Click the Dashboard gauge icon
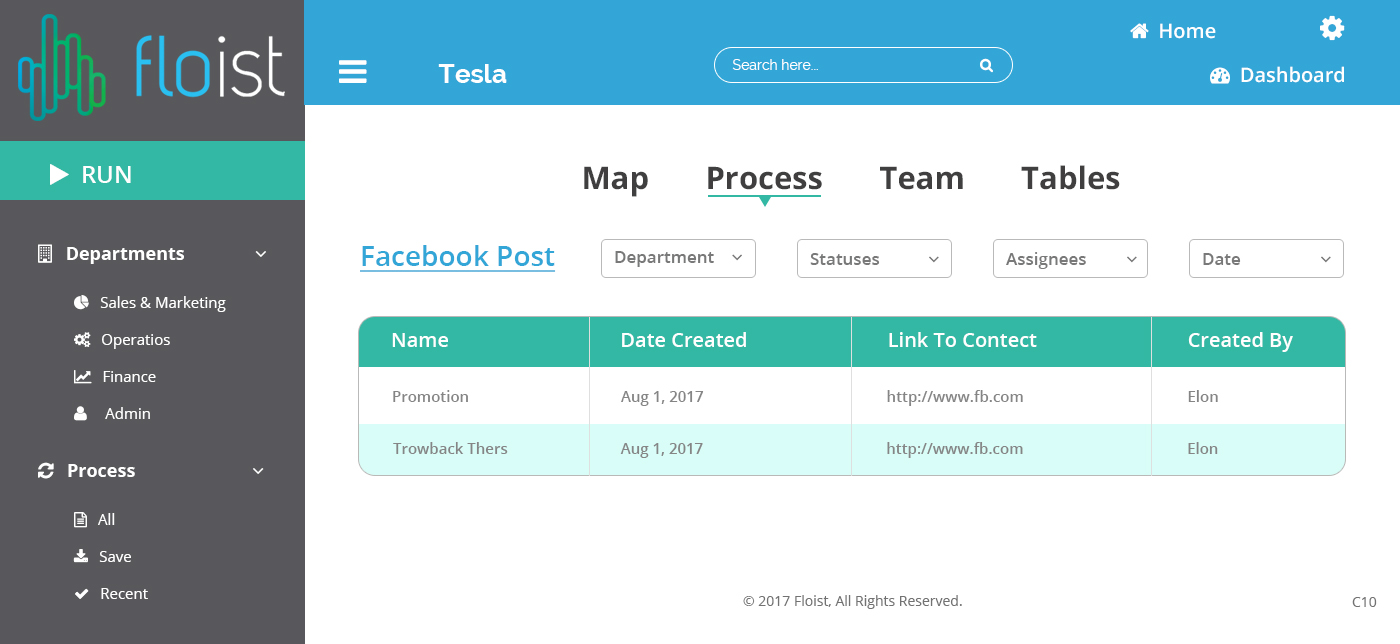This screenshot has height=644, width=1400. point(1220,75)
